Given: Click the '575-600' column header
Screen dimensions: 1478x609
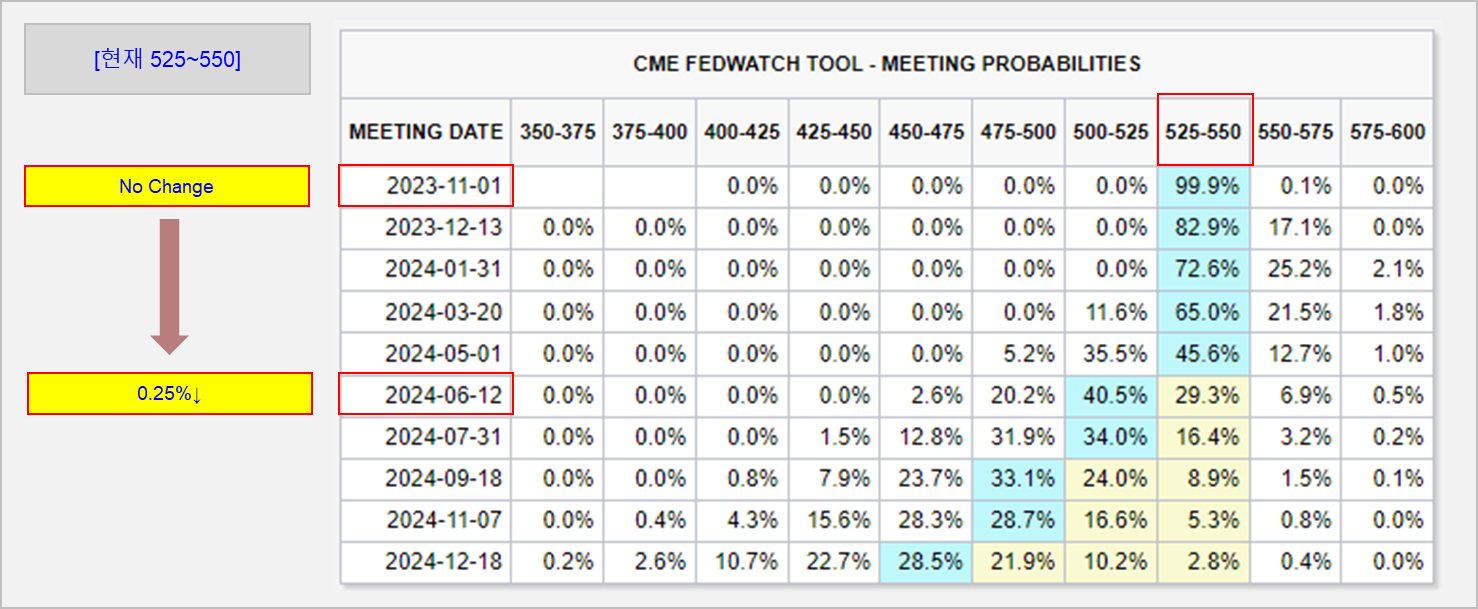Looking at the screenshot, I should pyautogui.click(x=1388, y=132).
